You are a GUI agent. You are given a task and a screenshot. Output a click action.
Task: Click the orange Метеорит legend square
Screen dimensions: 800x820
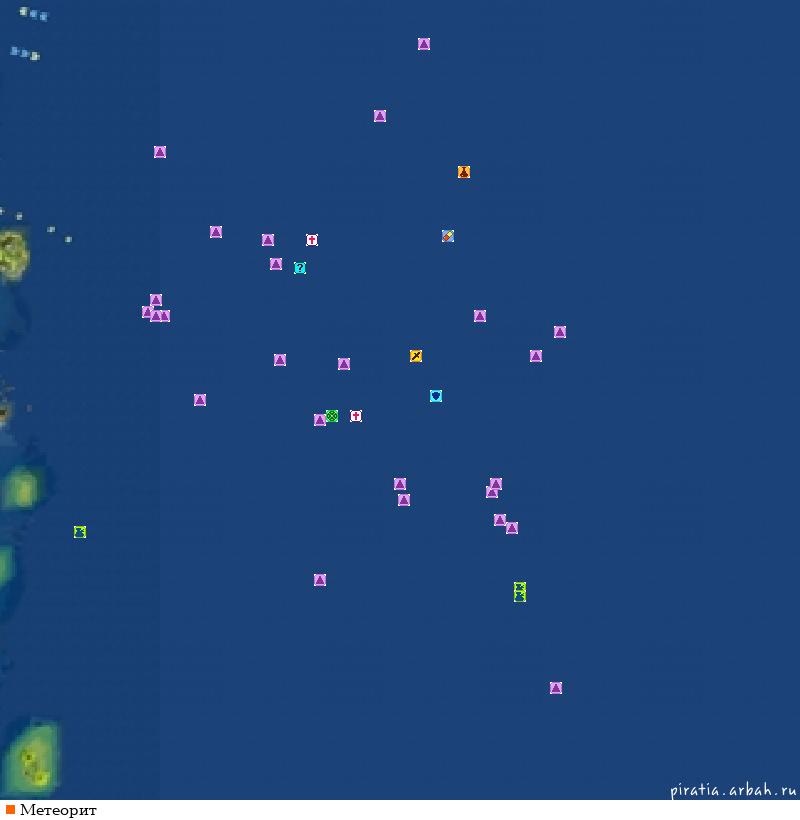[x=10, y=810]
